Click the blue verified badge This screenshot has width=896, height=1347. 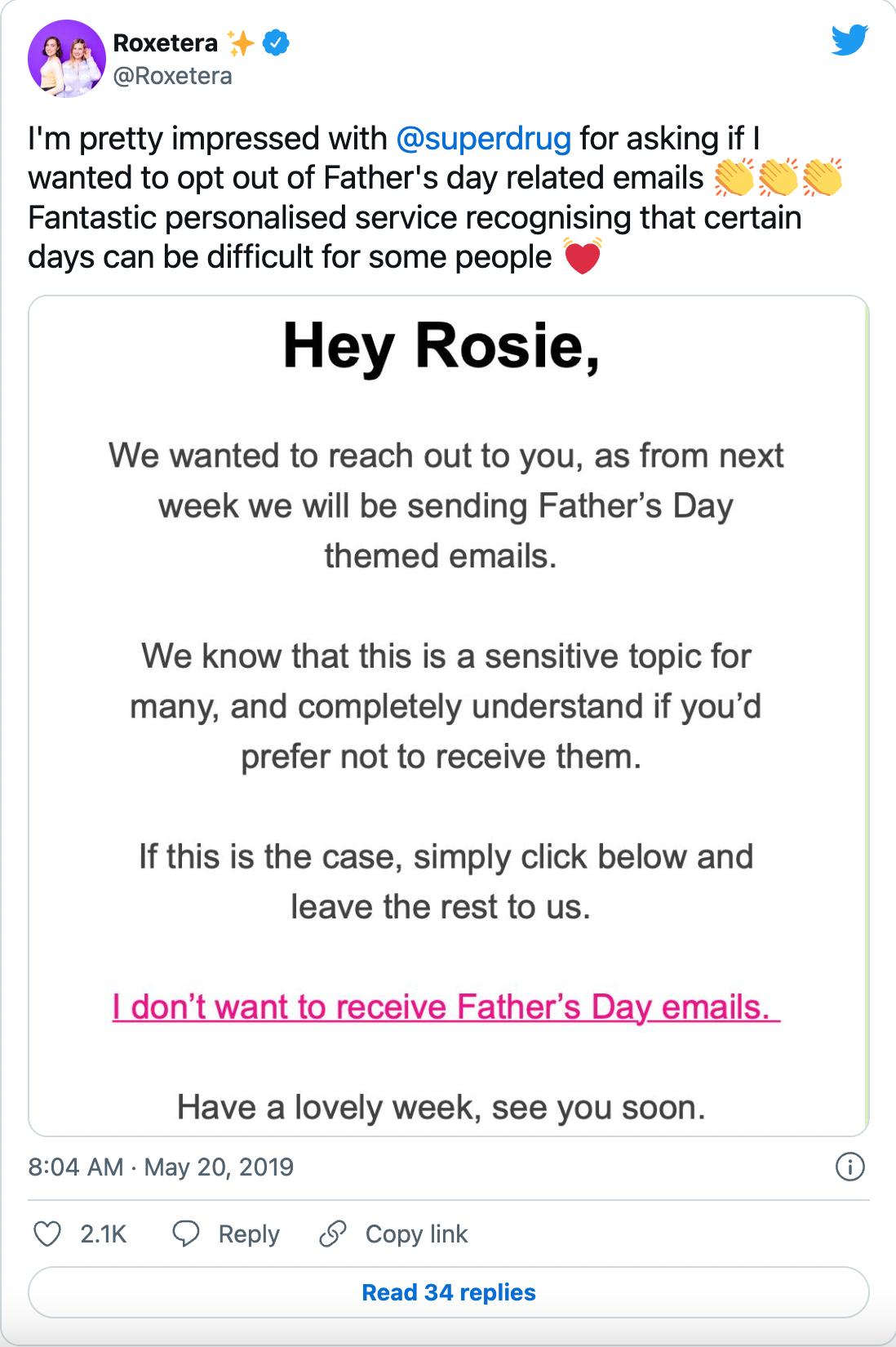coord(276,42)
